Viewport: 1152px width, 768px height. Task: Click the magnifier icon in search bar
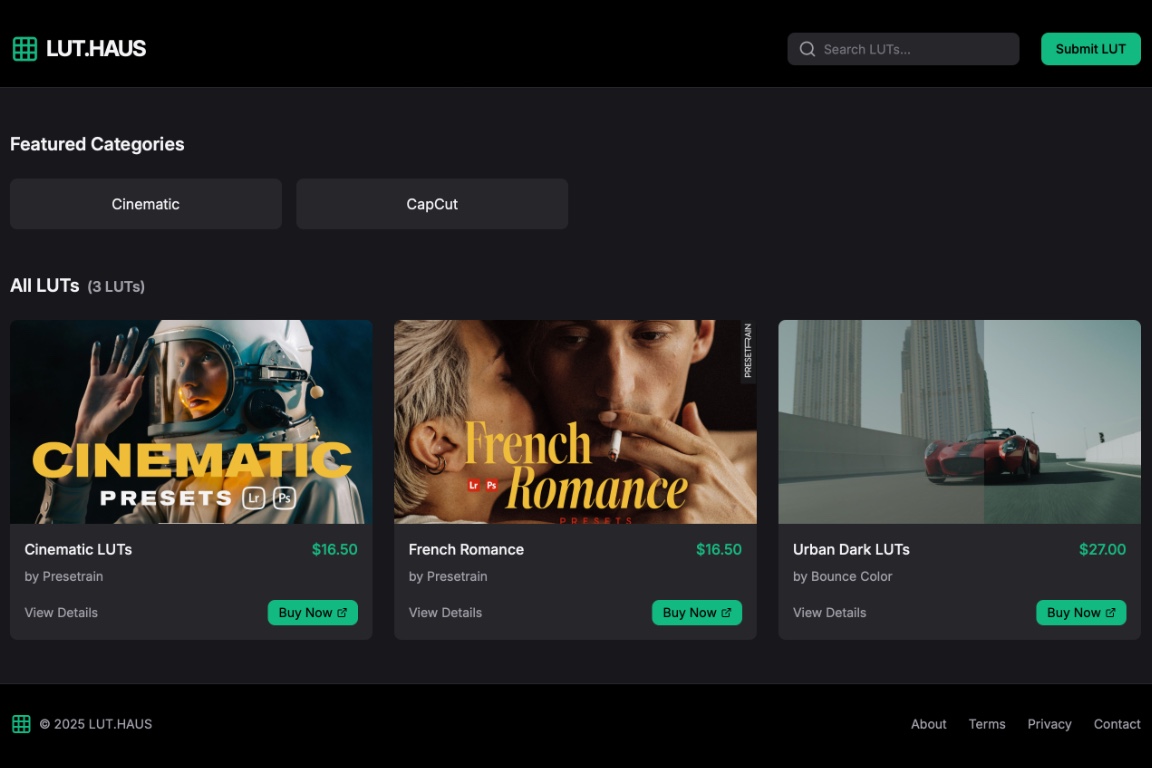point(807,49)
